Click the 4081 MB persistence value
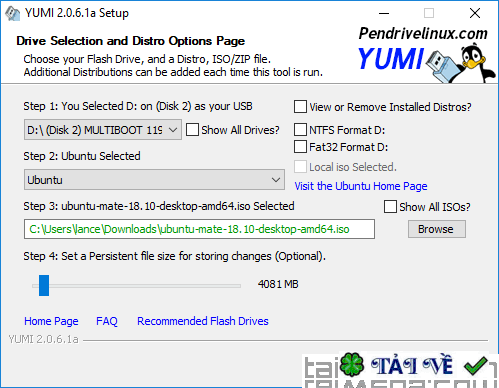Viewport: 499px width, 388px height. pos(278,284)
